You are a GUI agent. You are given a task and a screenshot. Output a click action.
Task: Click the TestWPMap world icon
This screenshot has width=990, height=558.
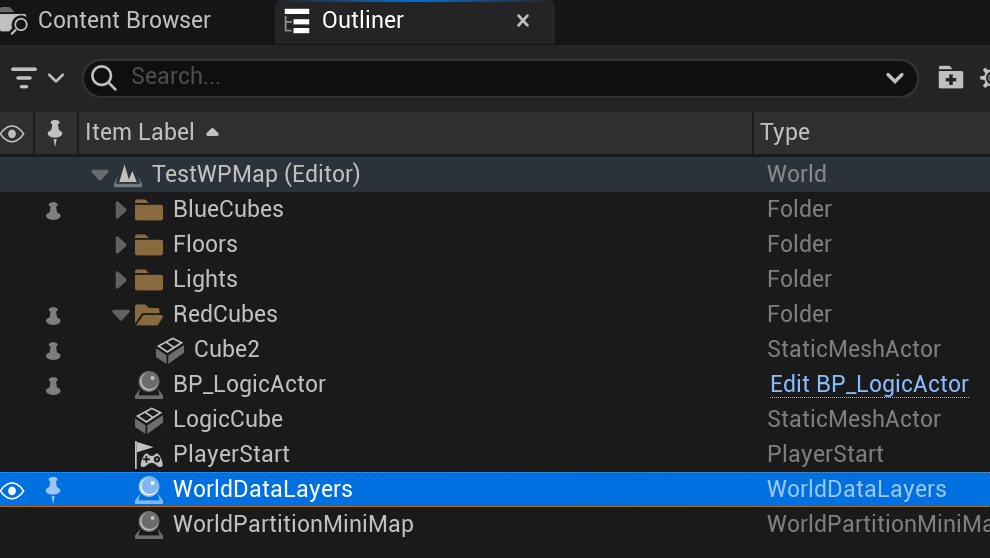point(128,175)
